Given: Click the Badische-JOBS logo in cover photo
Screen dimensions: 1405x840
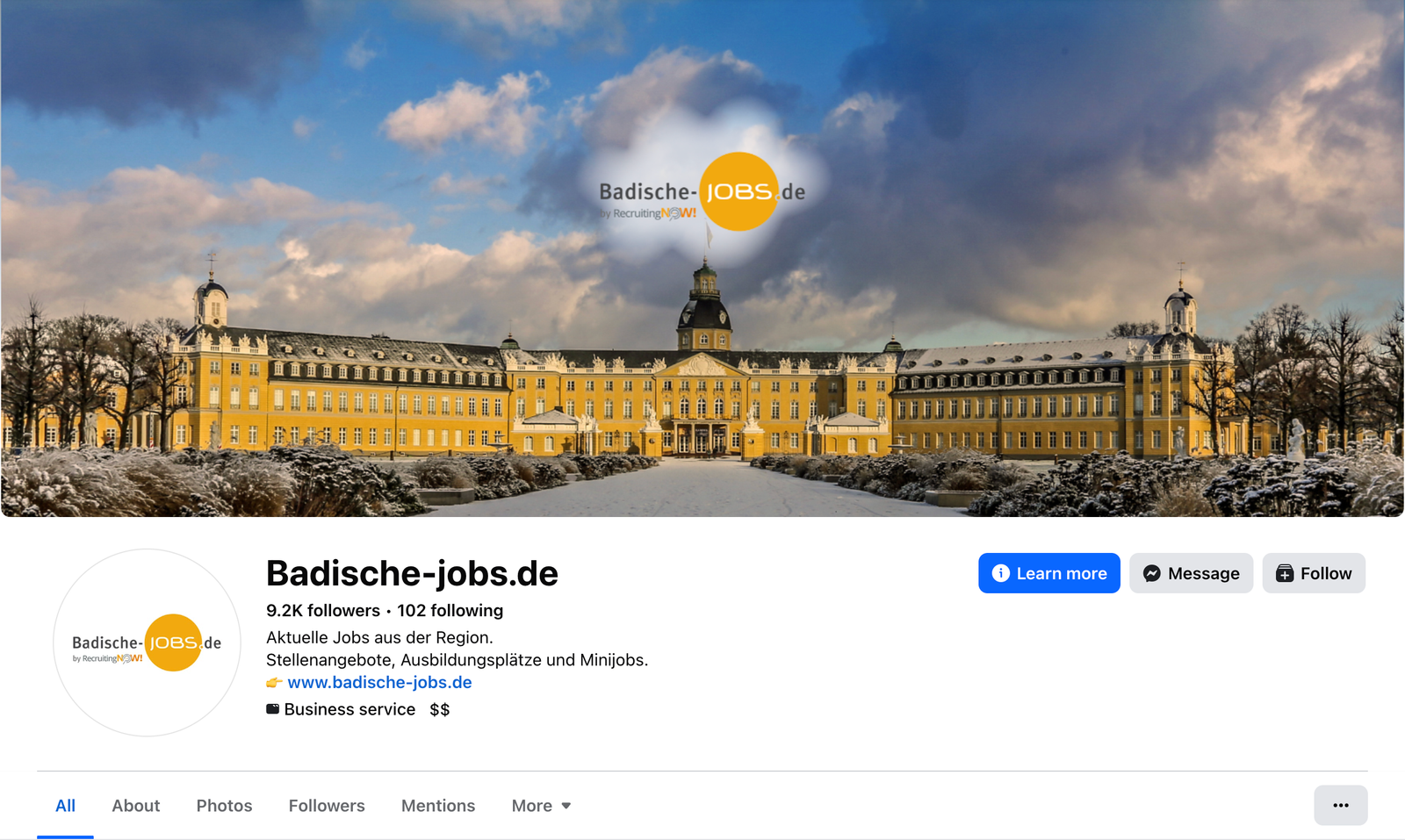Looking at the screenshot, I should pos(702,193).
